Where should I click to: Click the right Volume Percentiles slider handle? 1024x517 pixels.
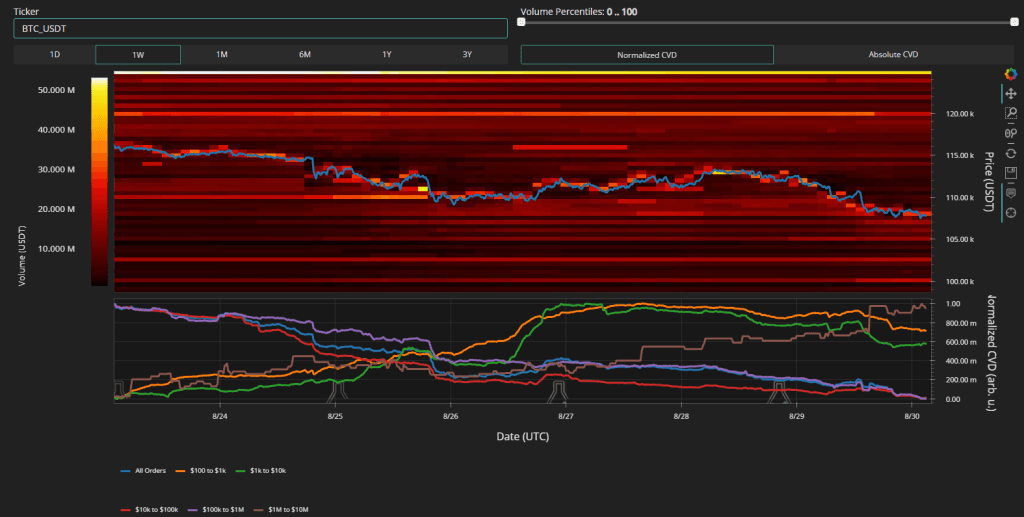(x=1015, y=22)
